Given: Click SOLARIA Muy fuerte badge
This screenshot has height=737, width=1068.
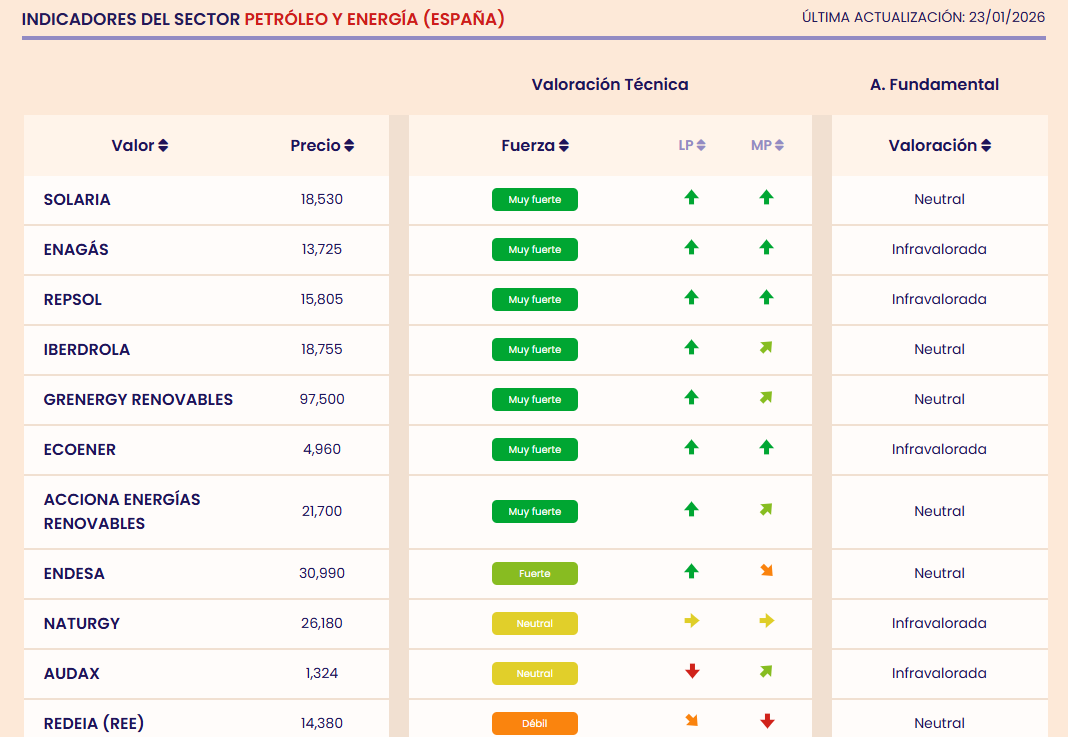Looking at the screenshot, I should point(535,200).
